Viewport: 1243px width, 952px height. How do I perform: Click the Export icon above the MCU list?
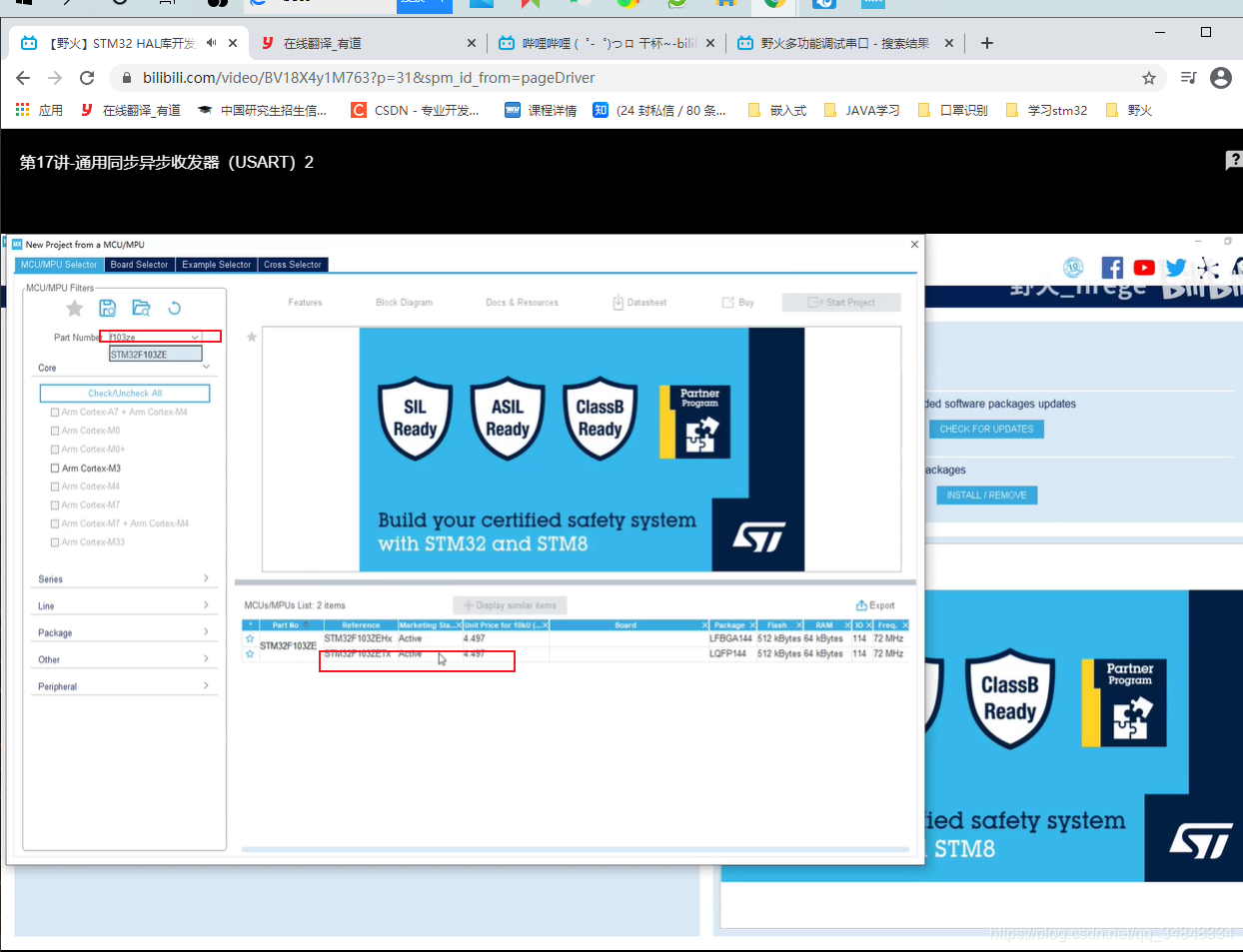tap(861, 605)
